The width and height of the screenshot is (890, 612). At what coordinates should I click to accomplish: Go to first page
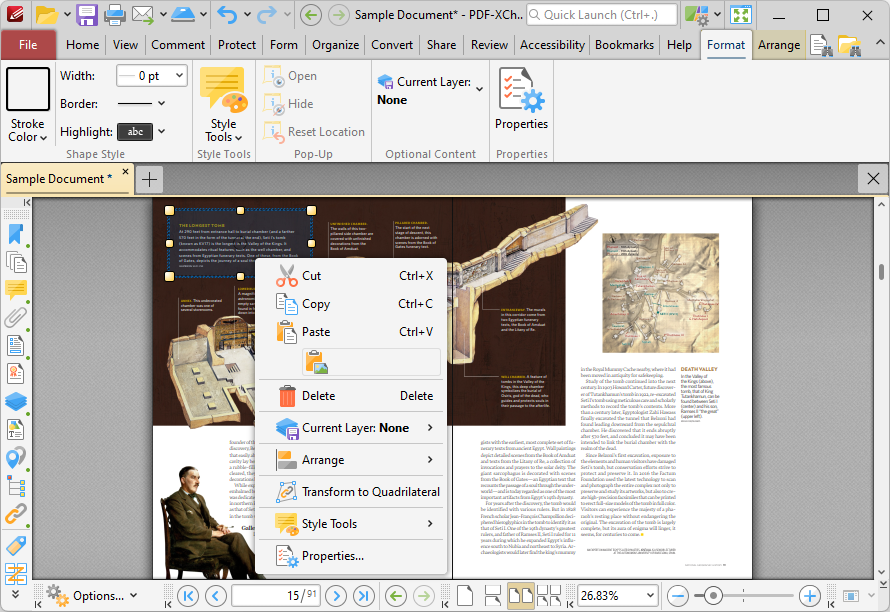pyautogui.click(x=188, y=596)
